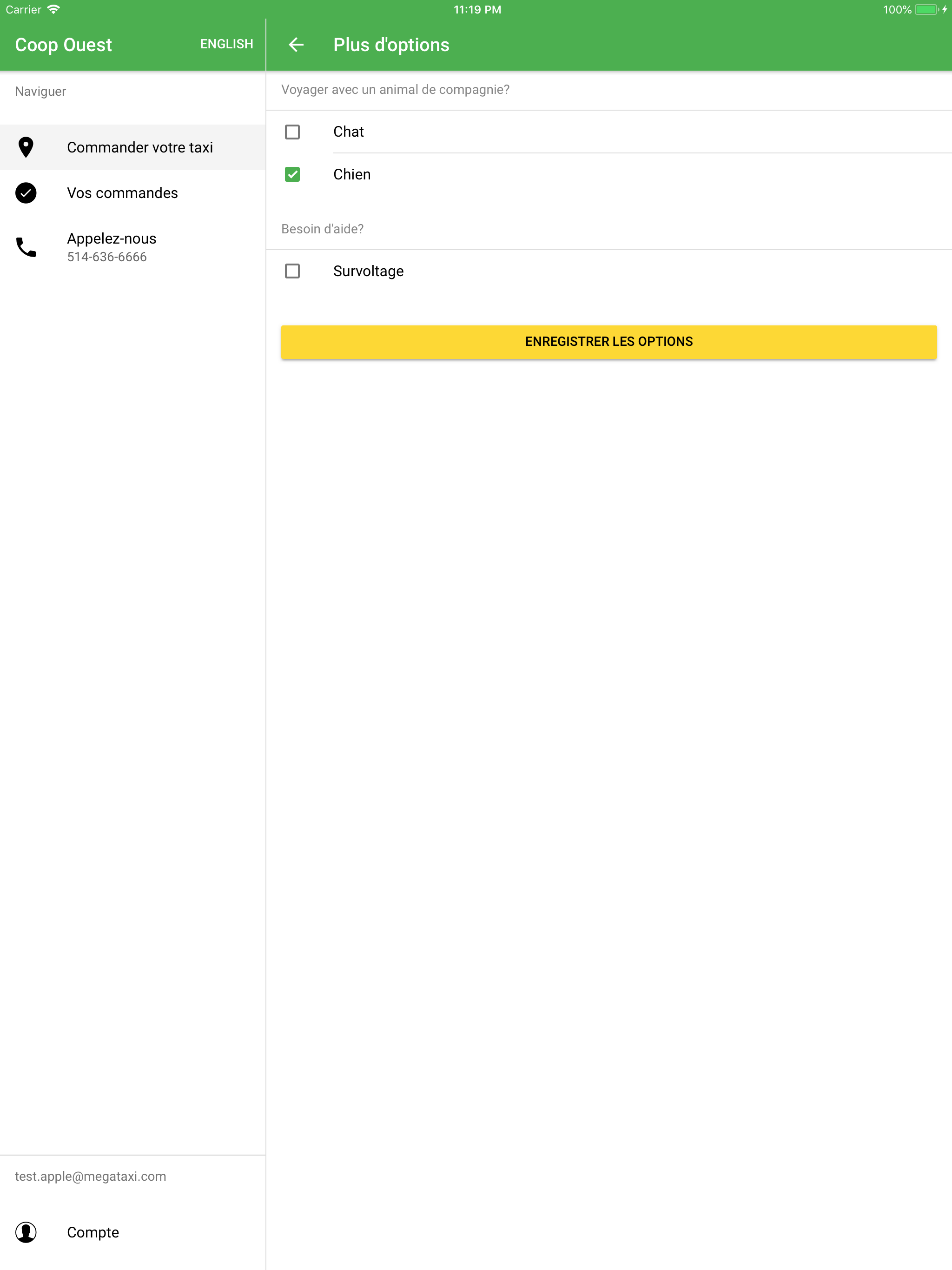This screenshot has height=1270, width=952.
Task: Switch language to ENGLISH
Action: click(x=226, y=44)
